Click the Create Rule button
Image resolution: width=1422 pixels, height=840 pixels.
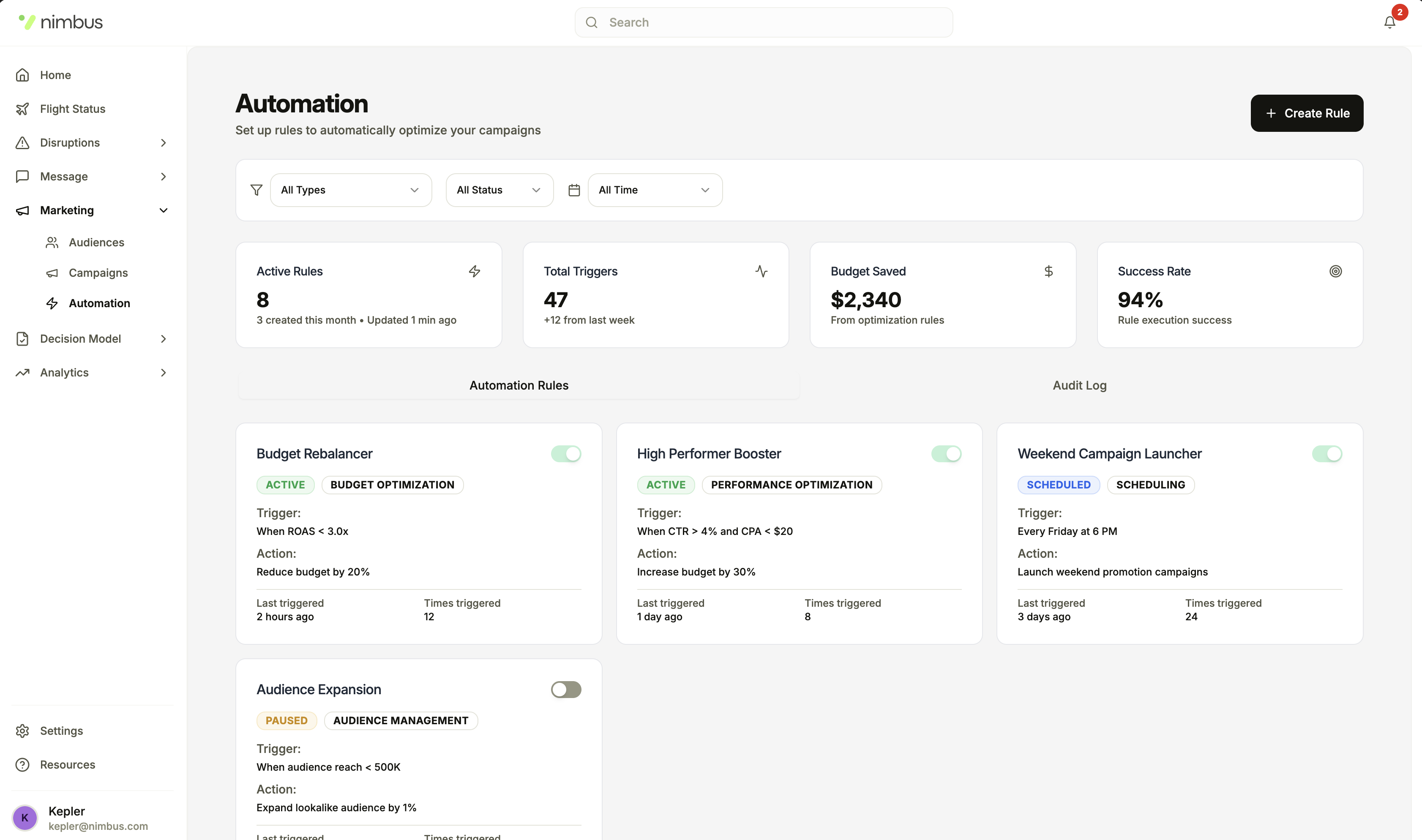pyautogui.click(x=1307, y=113)
